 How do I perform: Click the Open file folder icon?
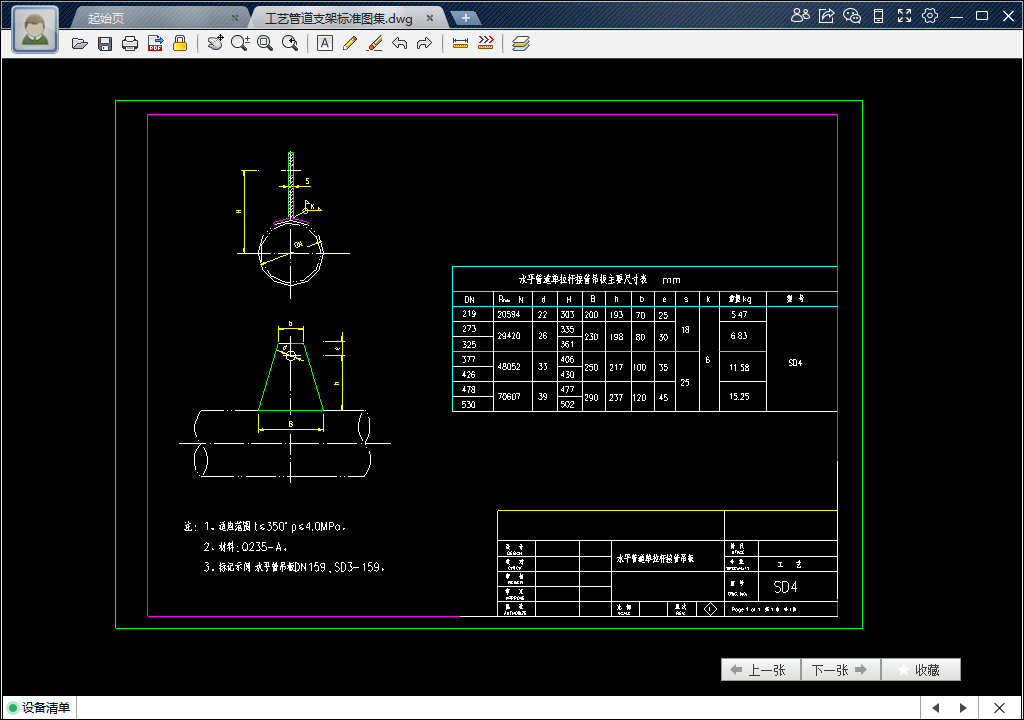click(x=80, y=43)
